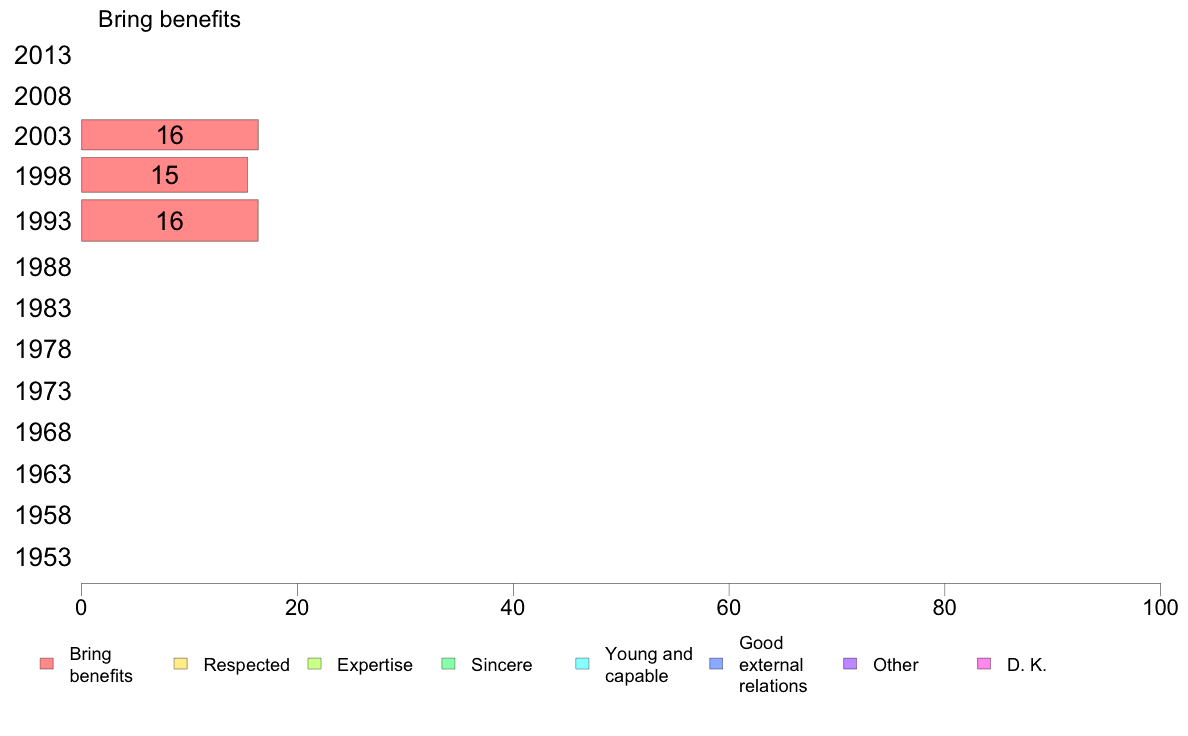Click the 1993 bar showing 16

click(x=169, y=220)
